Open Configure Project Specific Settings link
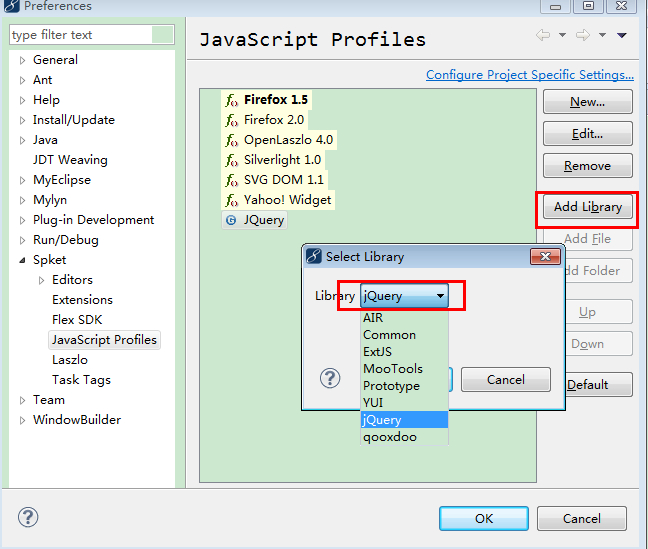The image size is (648, 549). 530,75
